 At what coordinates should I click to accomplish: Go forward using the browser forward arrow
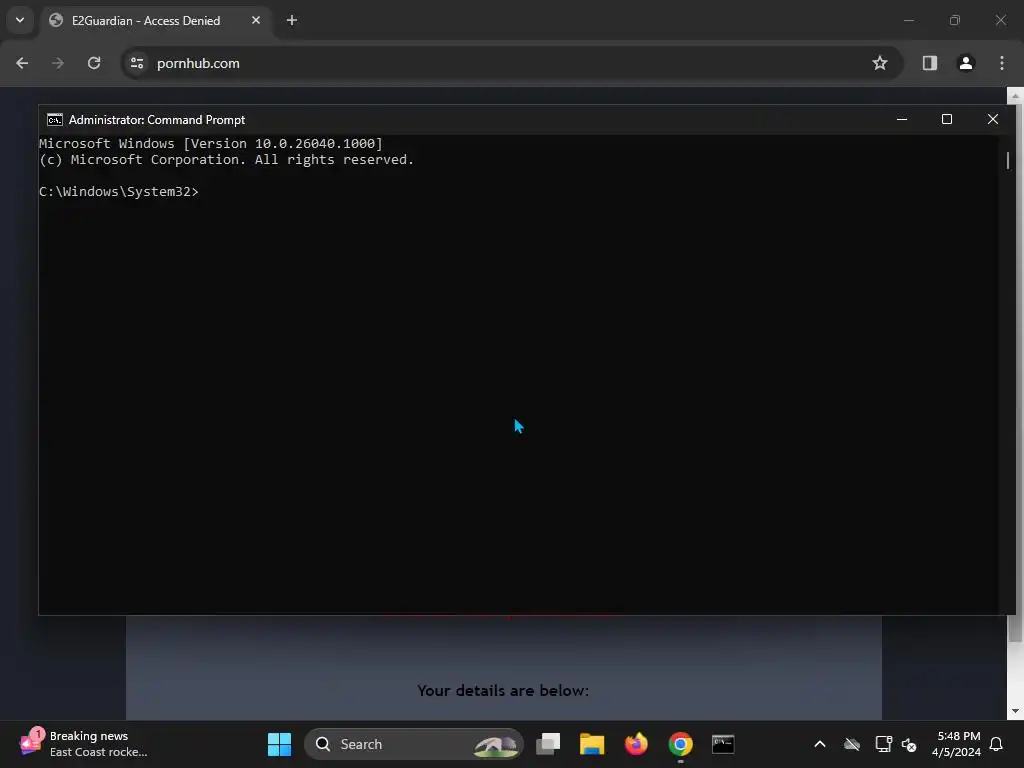click(58, 63)
